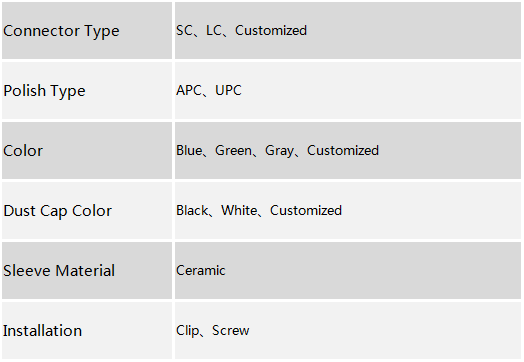
Task: Click the word Green in the Color row
Action: (x=233, y=150)
